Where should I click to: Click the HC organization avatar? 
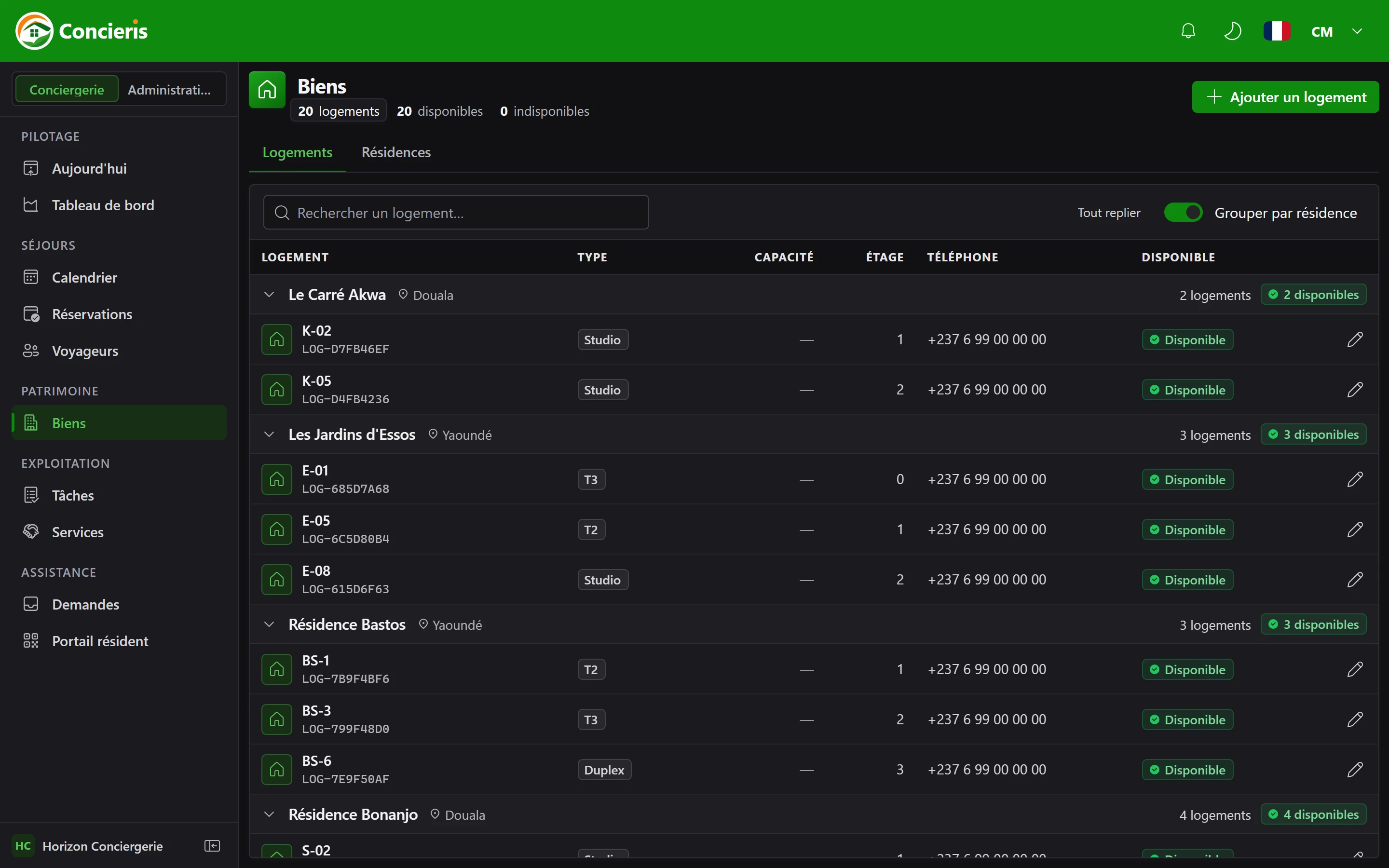(x=23, y=846)
